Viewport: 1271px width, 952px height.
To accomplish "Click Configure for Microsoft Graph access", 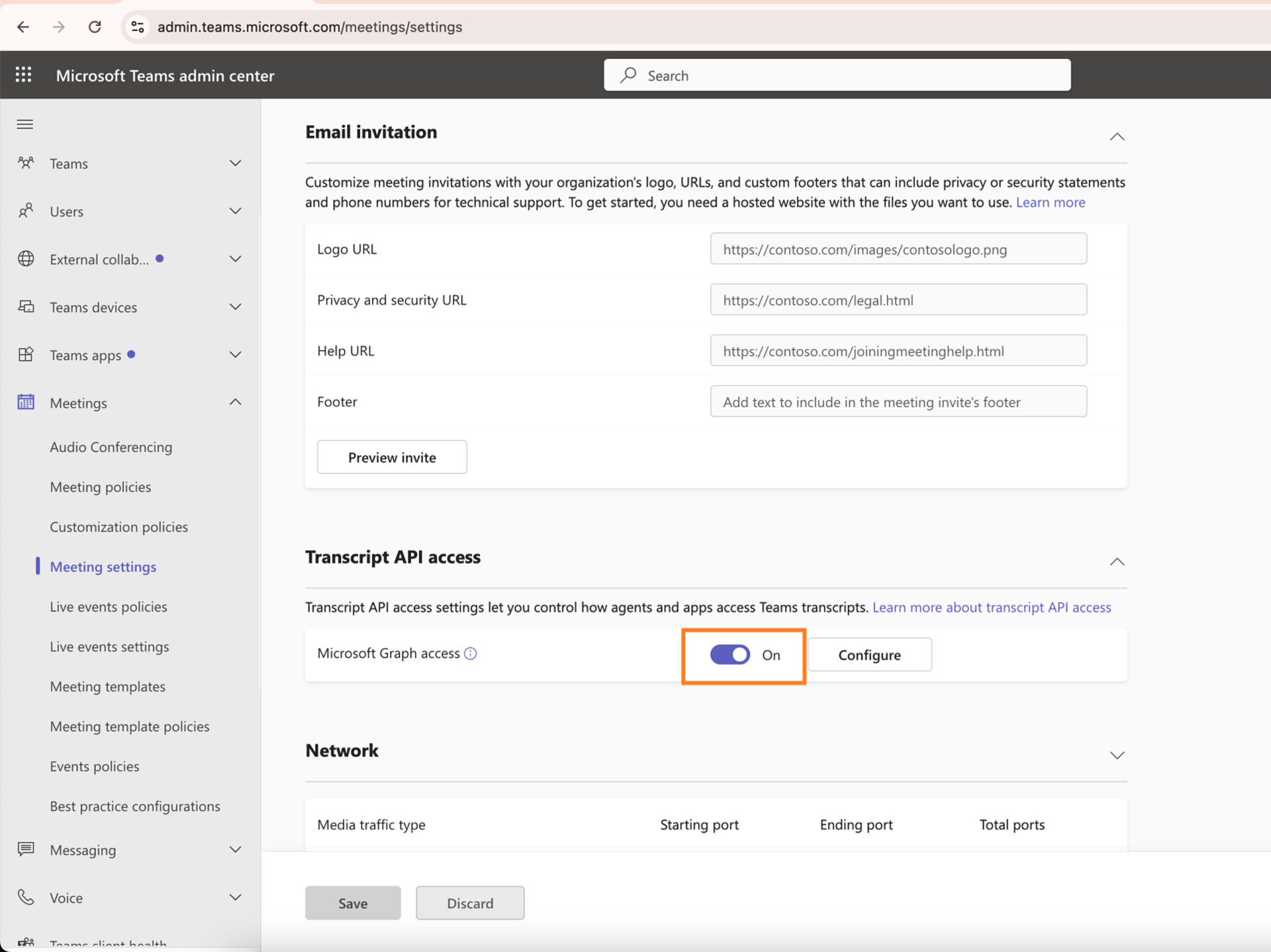I will coord(870,655).
